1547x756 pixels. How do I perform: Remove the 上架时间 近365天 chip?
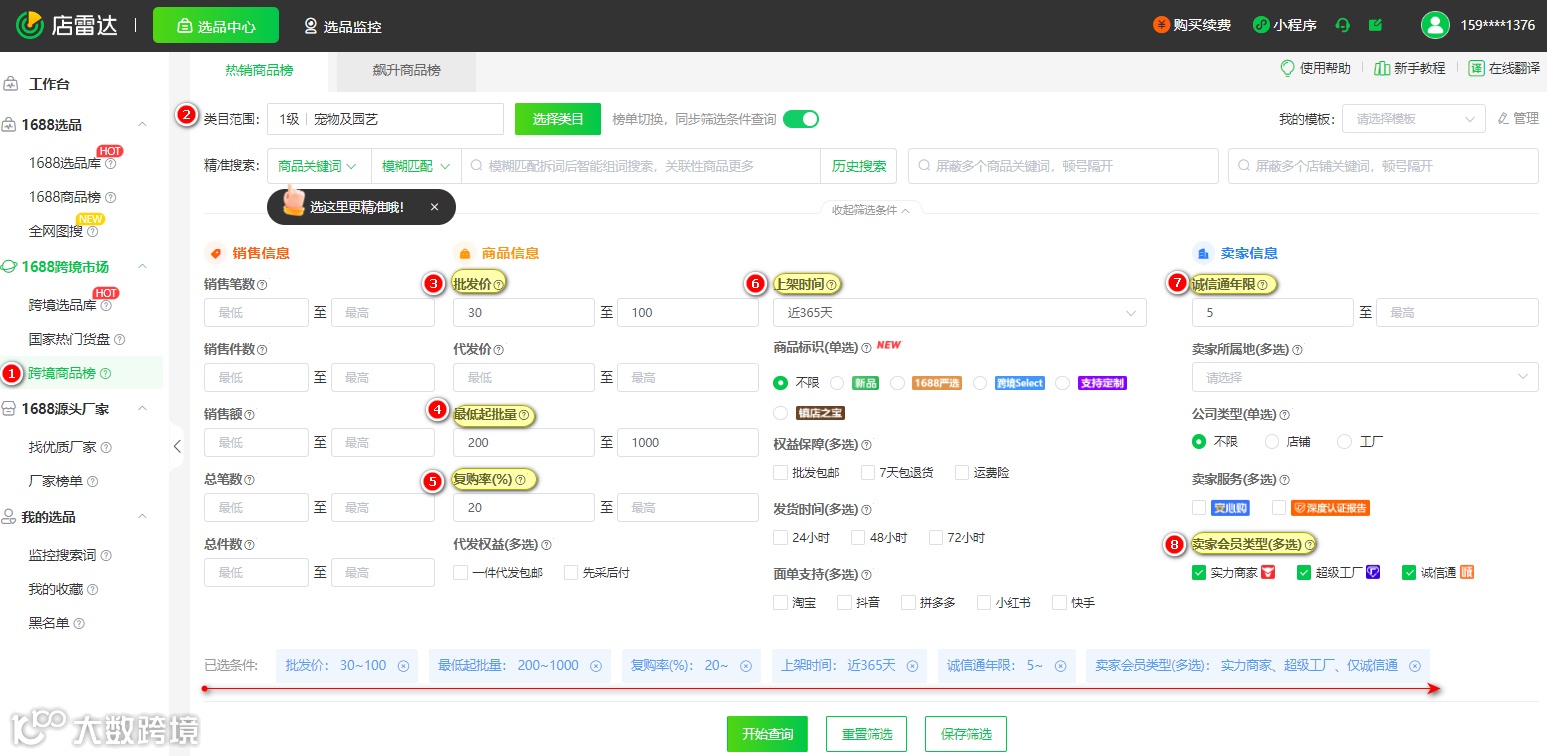click(912, 666)
